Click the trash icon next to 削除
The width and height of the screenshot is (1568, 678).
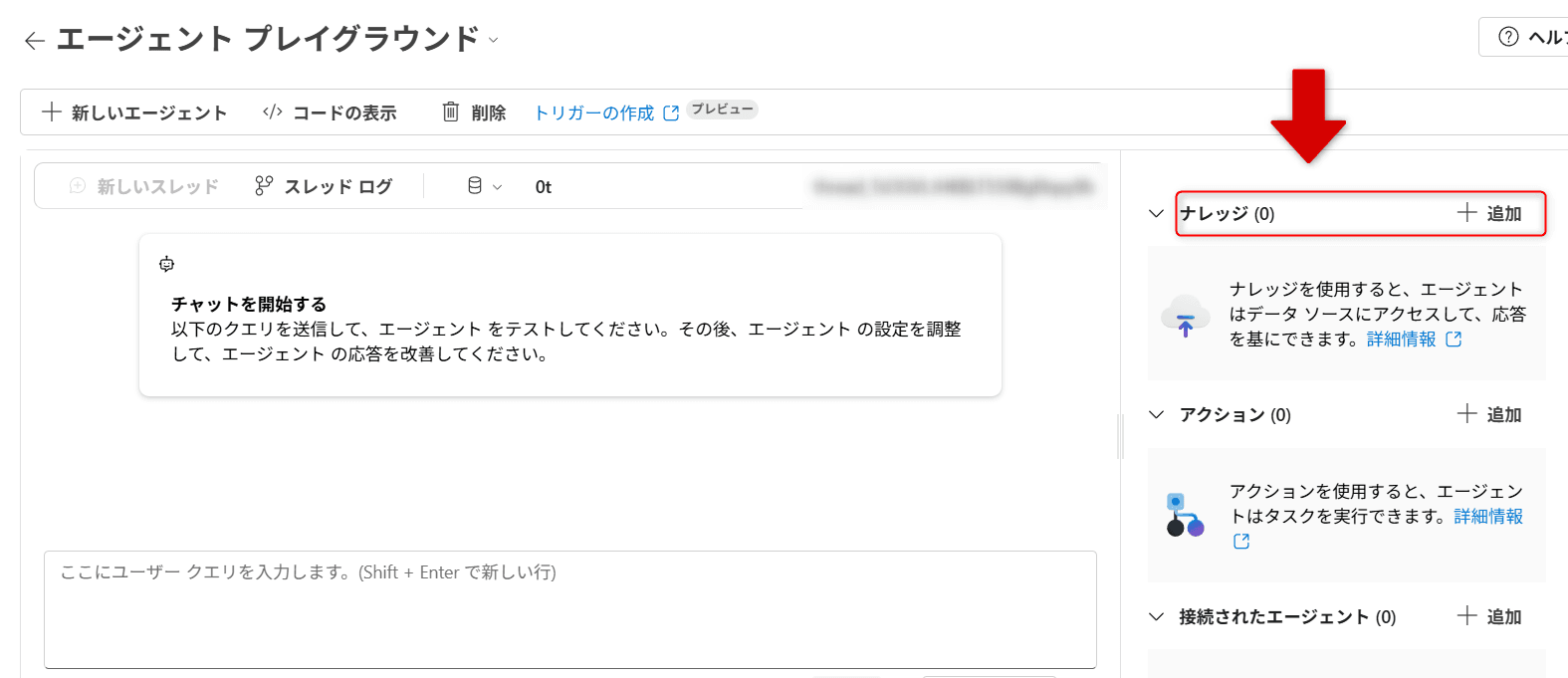pyautogui.click(x=451, y=112)
